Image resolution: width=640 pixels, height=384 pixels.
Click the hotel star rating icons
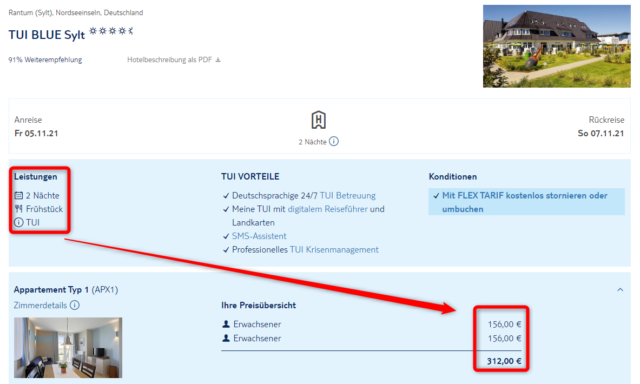tap(111, 31)
